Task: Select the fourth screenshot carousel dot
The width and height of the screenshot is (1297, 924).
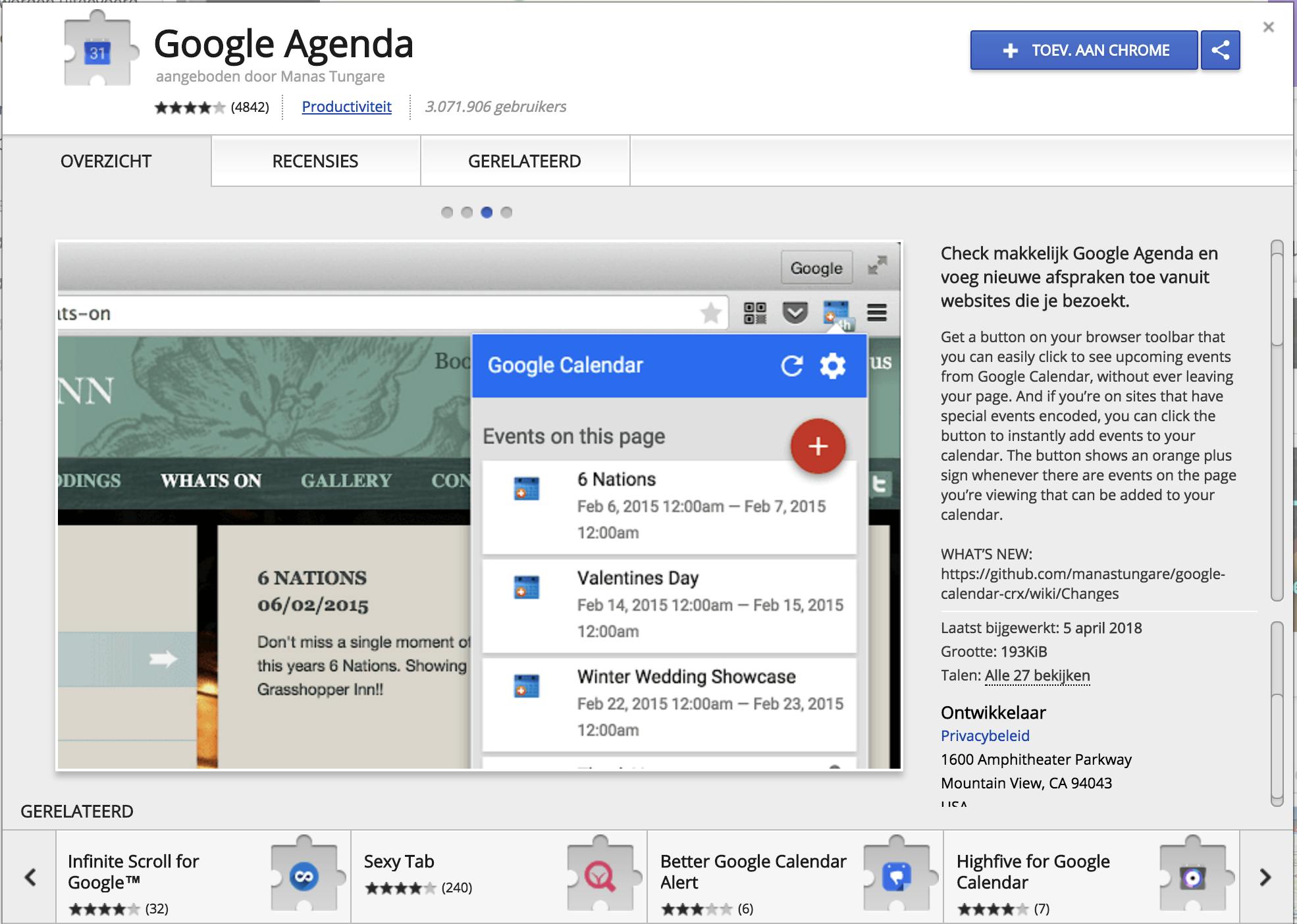Action: 506,212
